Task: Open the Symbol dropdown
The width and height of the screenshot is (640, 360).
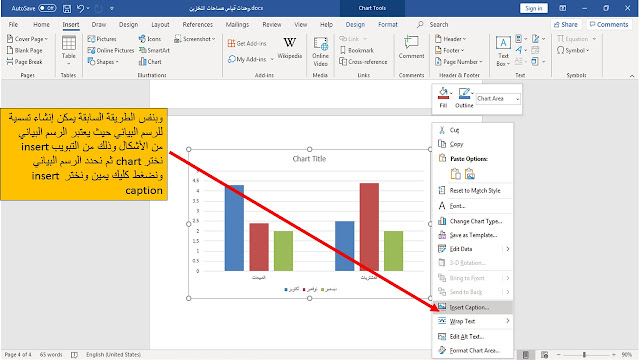Action: click(573, 50)
